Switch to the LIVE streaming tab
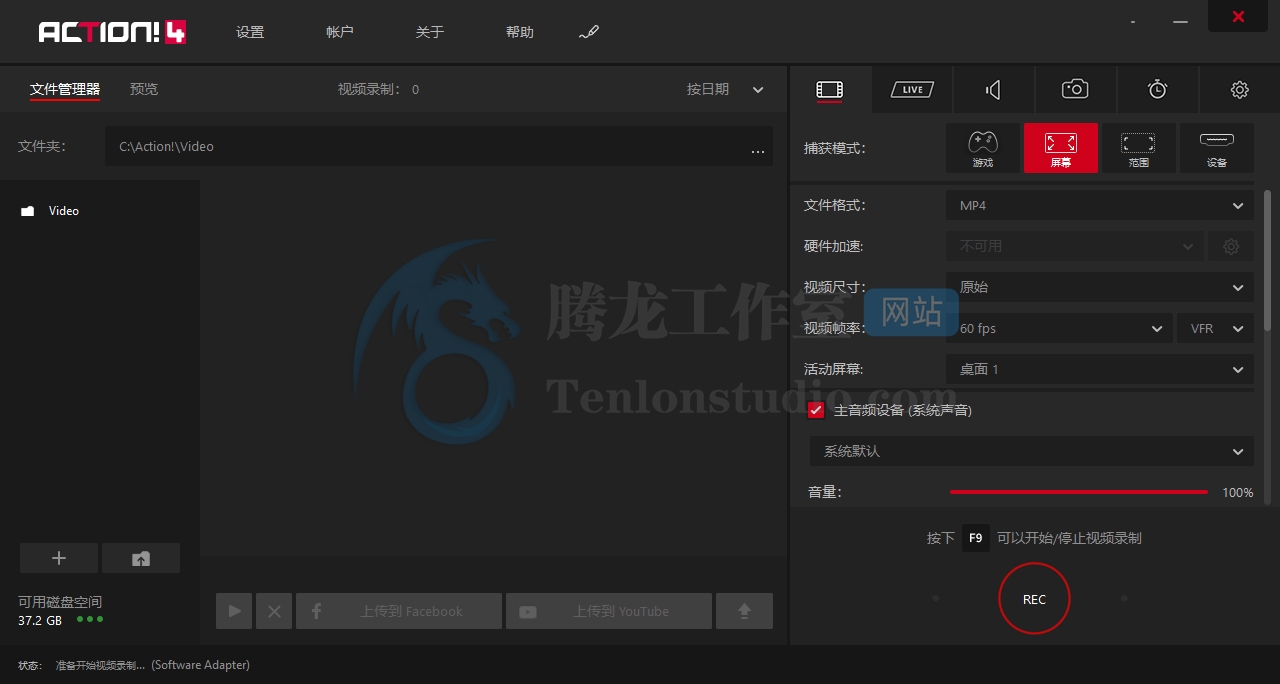The image size is (1280, 684). [912, 90]
